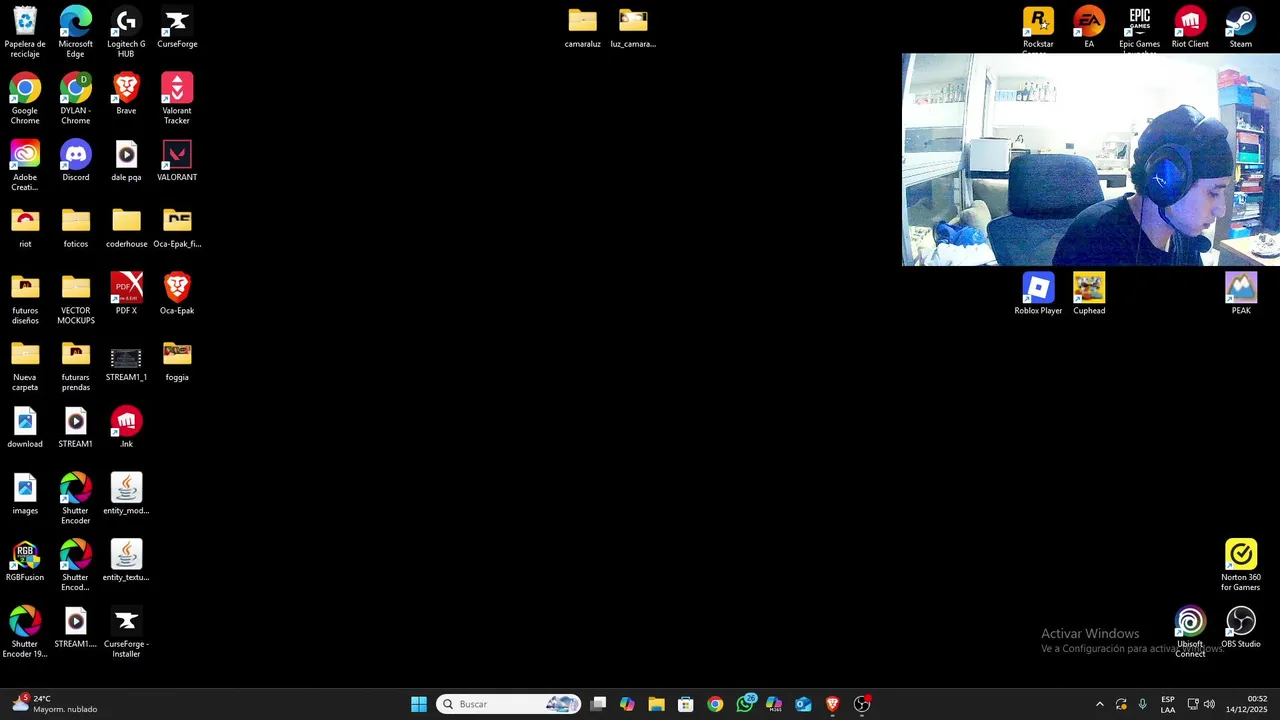The image size is (1280, 720).
Task: Select the 'Nueva carpeta' folder
Action: (x=25, y=365)
